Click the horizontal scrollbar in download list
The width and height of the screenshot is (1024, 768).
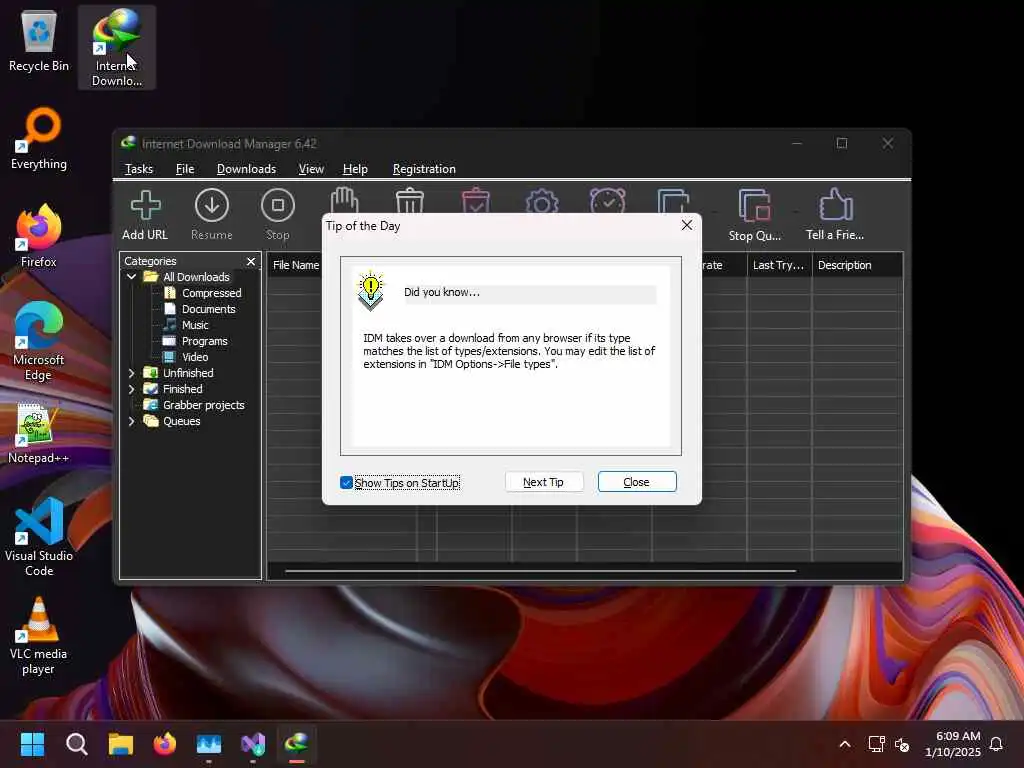pos(540,571)
